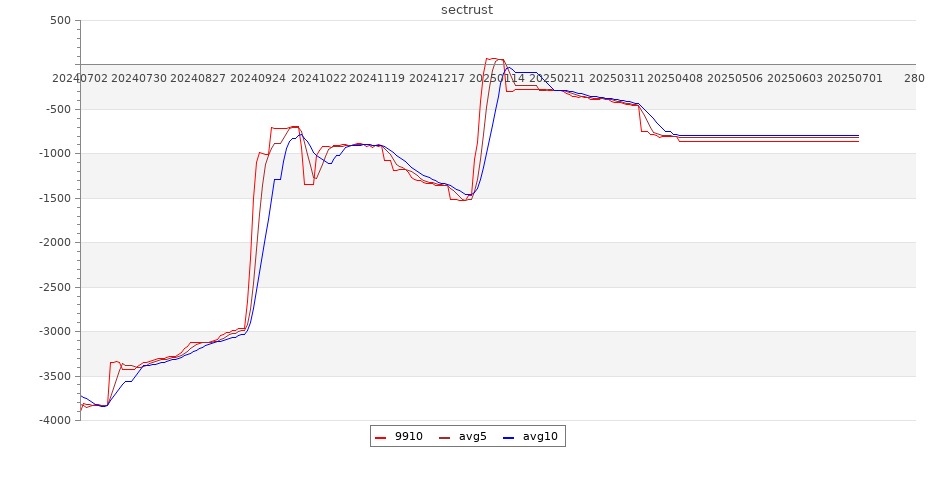Click the sectrust chart title
Screen dimensions: 935x500
tap(467, 10)
